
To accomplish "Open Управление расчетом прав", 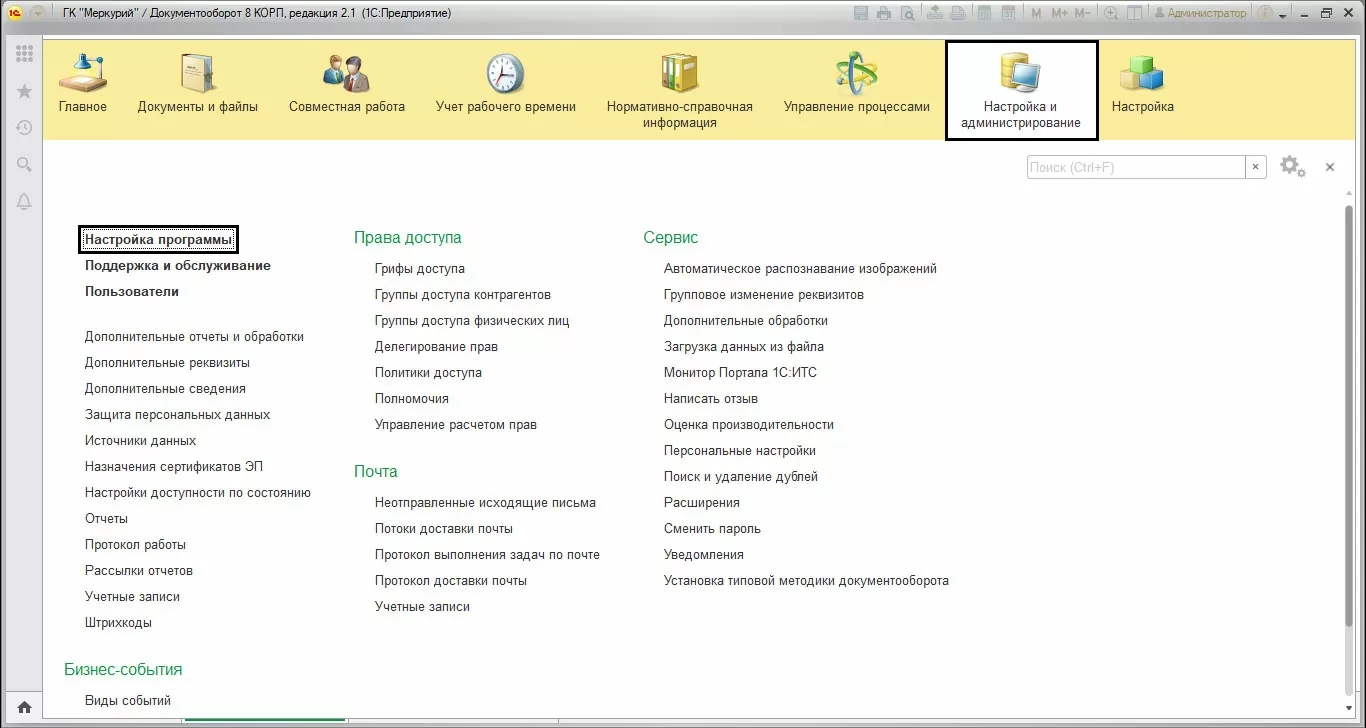I will pyautogui.click(x=456, y=425).
